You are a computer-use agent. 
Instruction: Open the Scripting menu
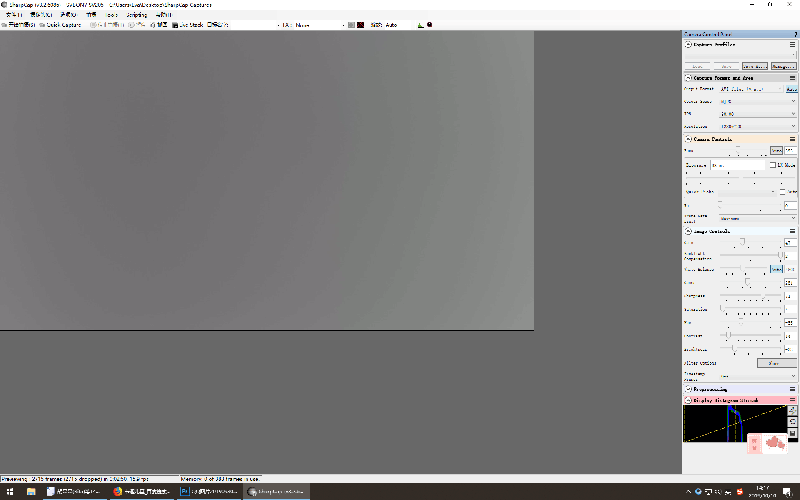tap(136, 15)
